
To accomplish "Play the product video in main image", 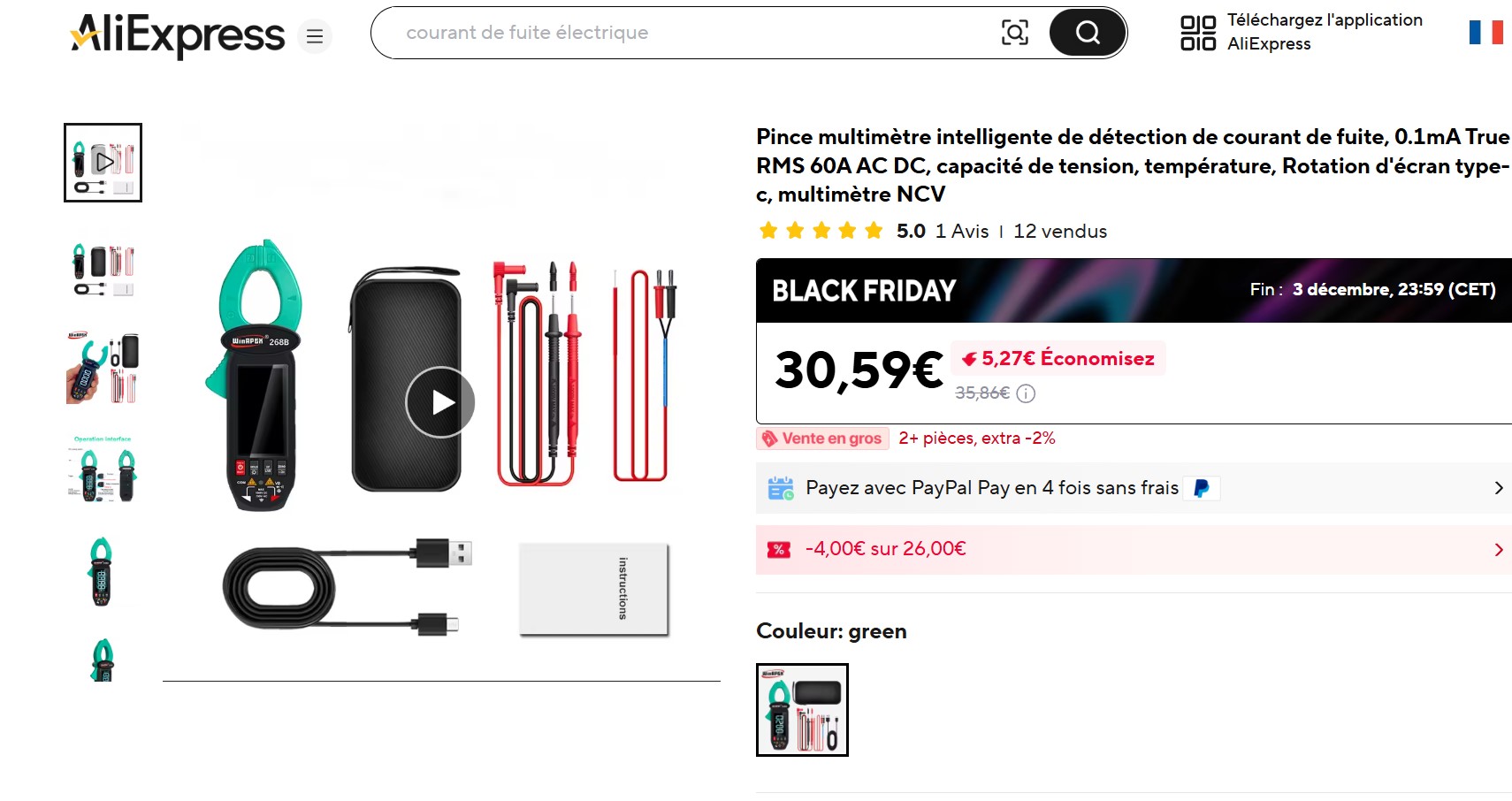I will tap(440, 402).
